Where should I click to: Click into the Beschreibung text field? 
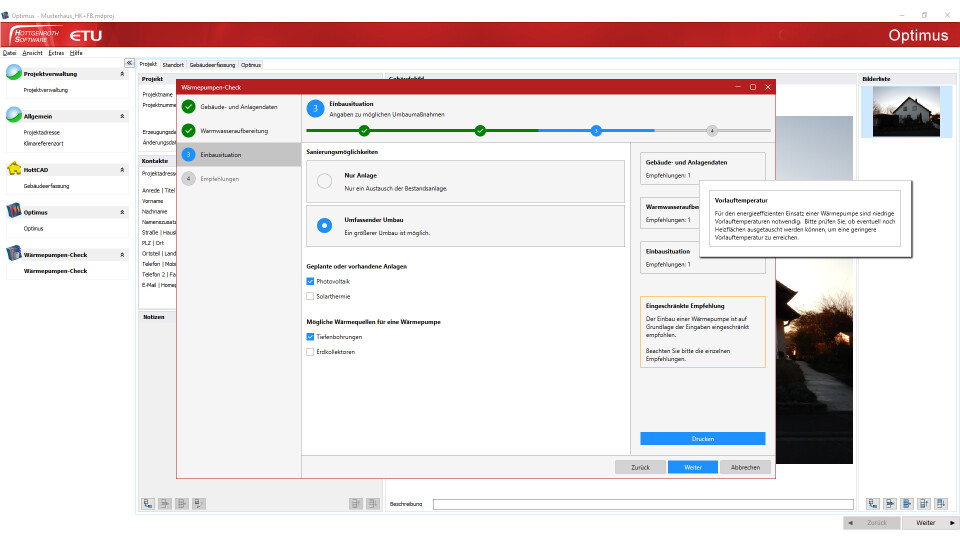(x=642, y=504)
